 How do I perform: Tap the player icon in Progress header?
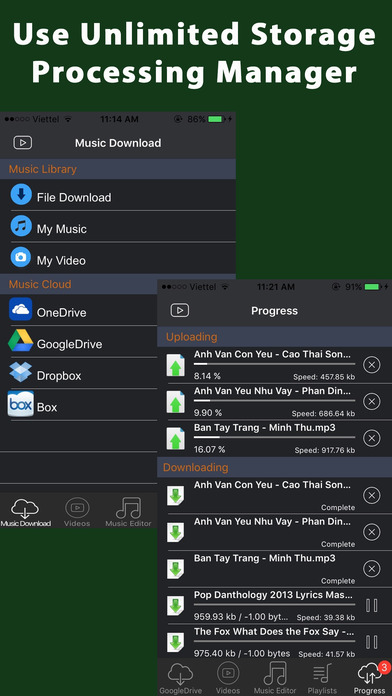point(180,310)
